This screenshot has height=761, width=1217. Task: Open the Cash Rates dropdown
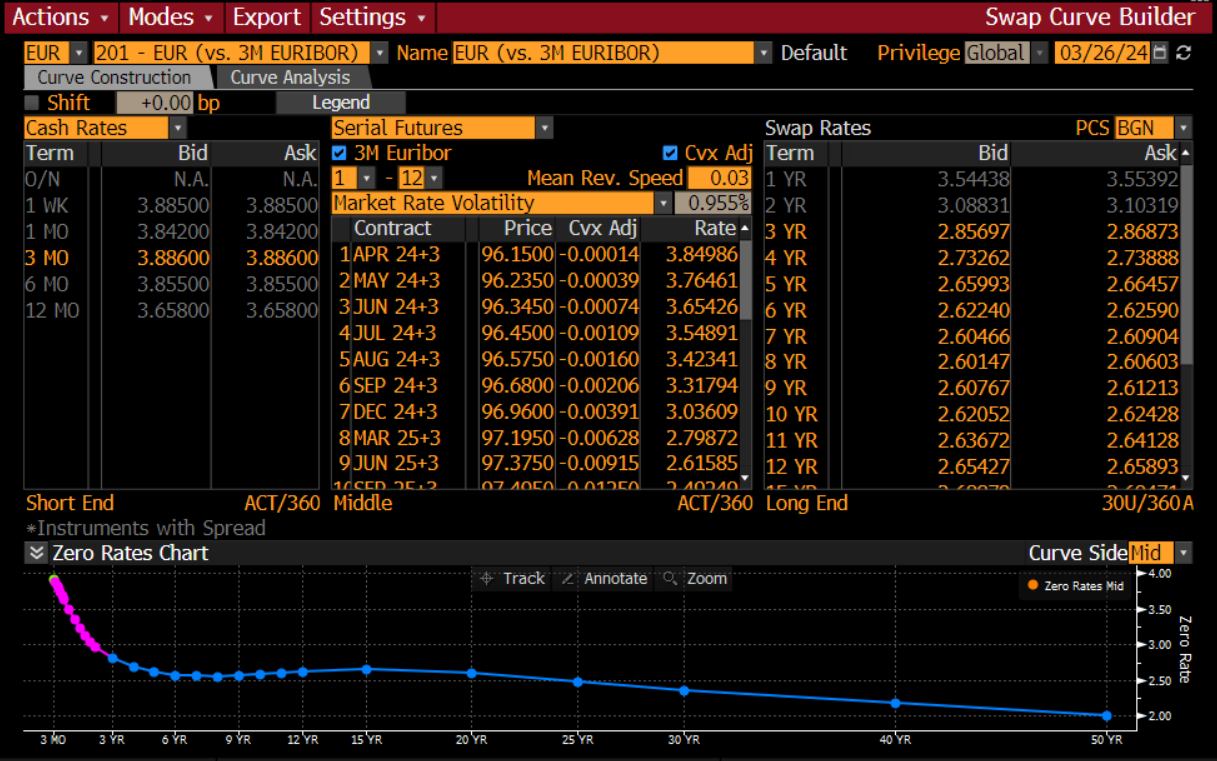tap(178, 128)
